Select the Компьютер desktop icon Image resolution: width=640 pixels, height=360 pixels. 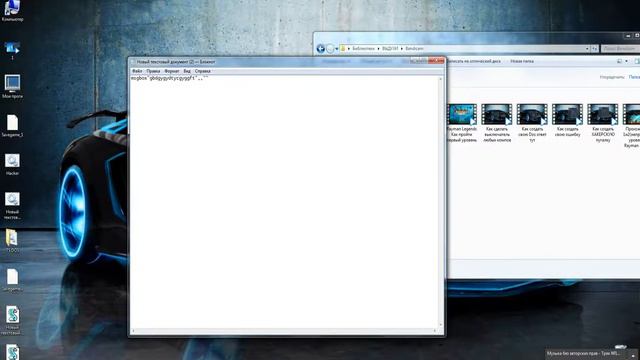click(12, 11)
